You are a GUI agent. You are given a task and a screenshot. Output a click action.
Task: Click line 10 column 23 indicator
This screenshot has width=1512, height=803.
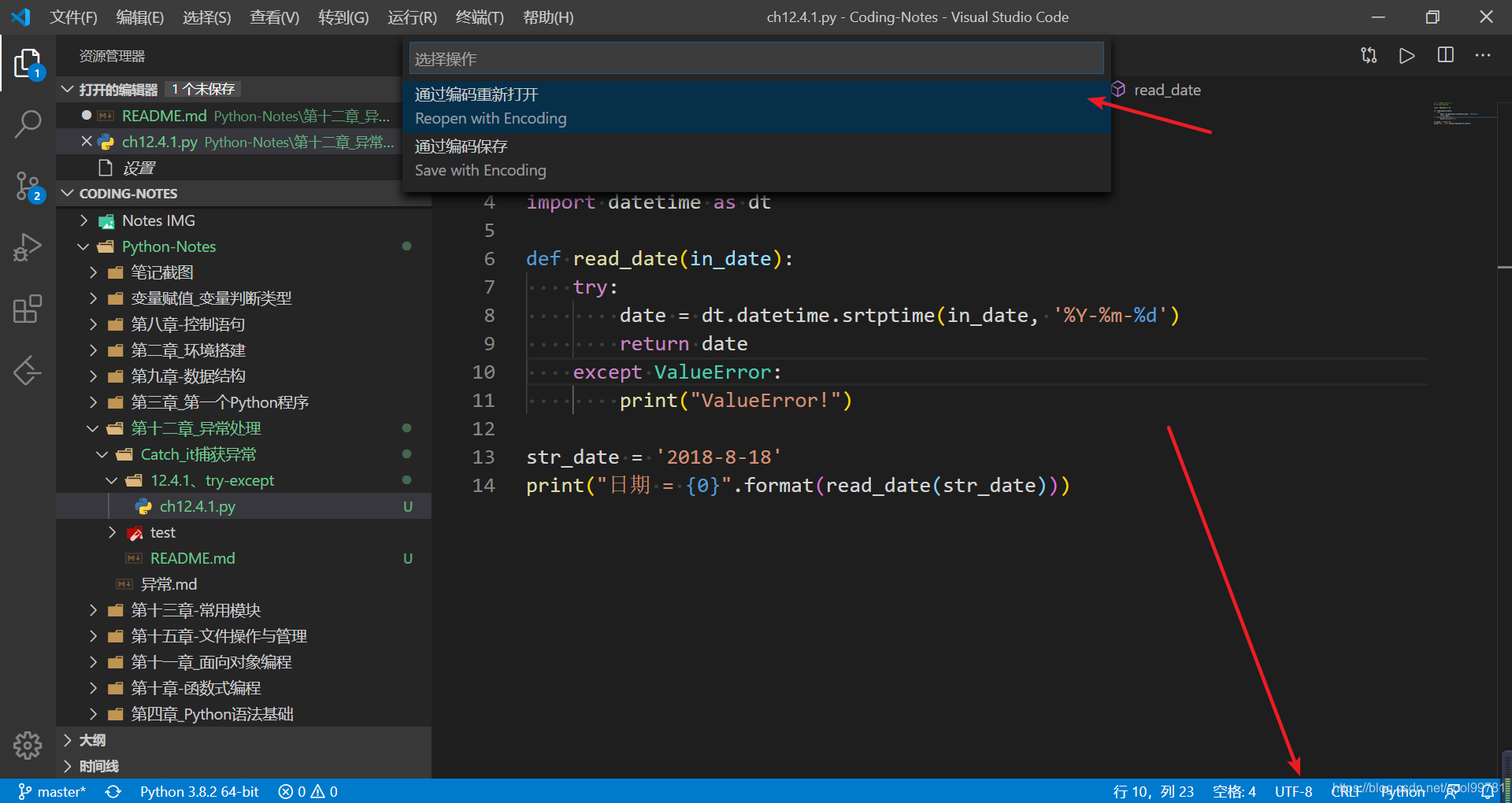(1153, 791)
